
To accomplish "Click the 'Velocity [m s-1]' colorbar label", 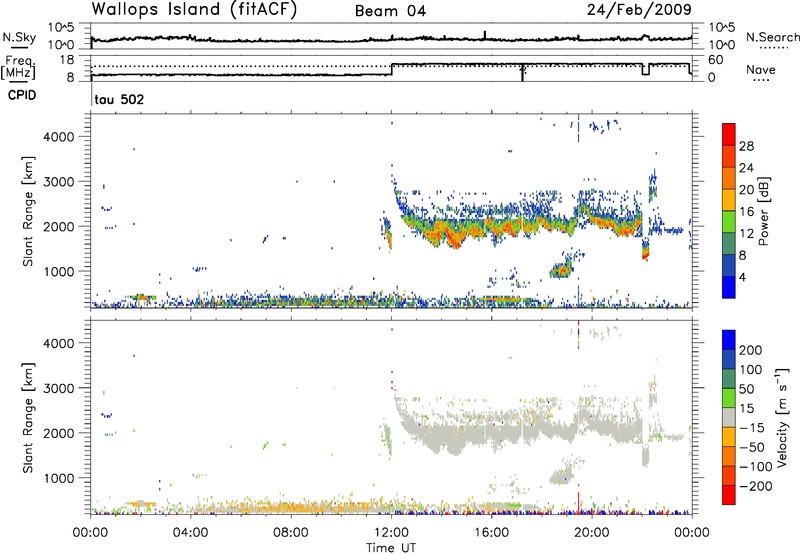I will coord(781,417).
